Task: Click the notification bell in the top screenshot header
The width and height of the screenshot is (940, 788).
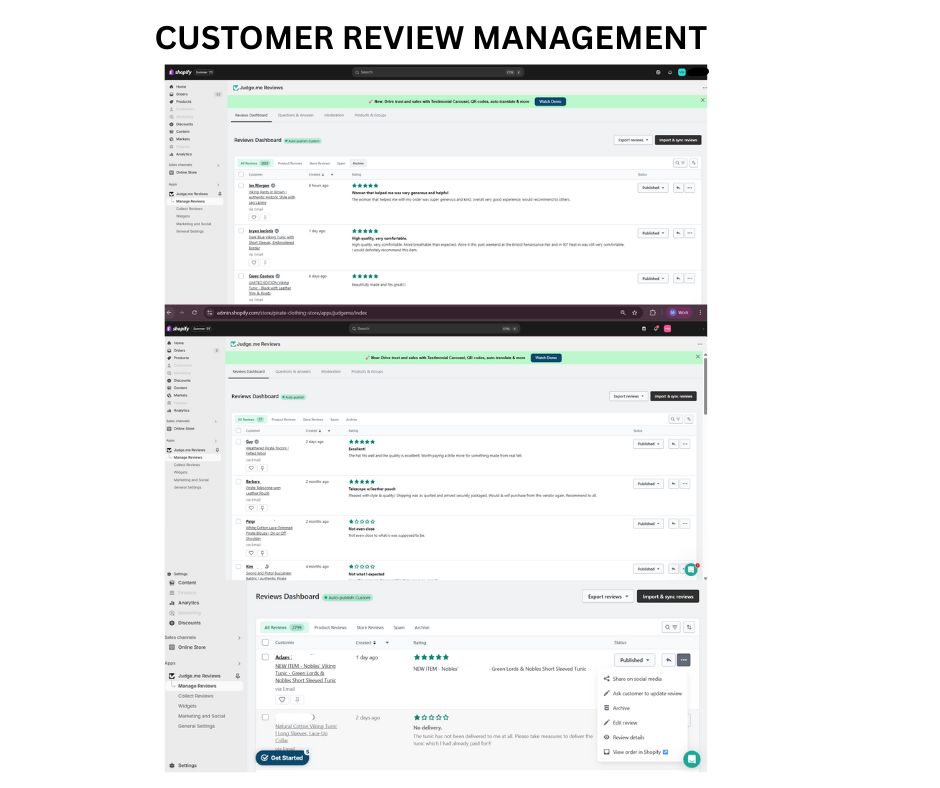Action: point(670,72)
